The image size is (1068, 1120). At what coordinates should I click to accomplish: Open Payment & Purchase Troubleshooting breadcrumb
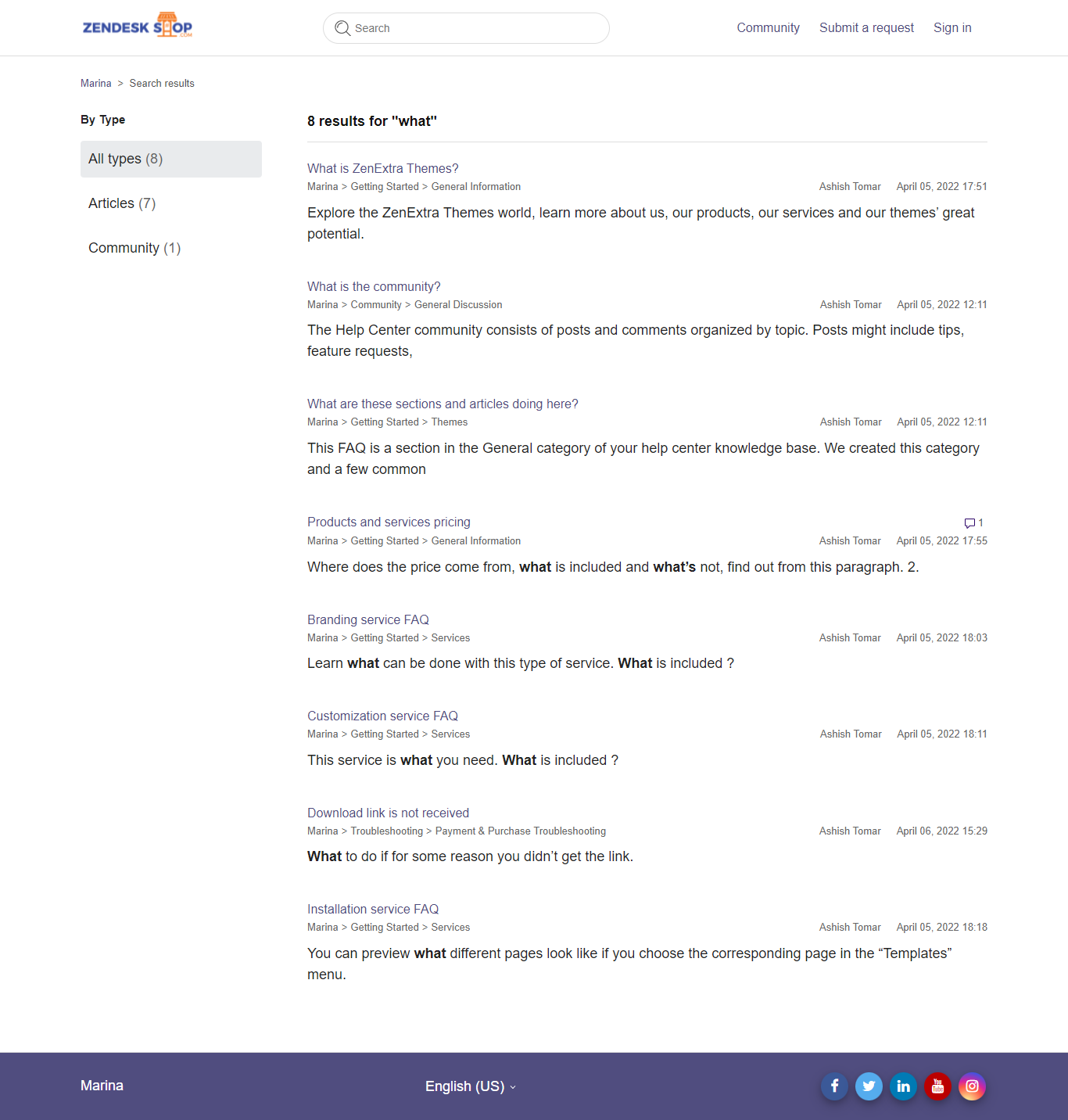520,831
